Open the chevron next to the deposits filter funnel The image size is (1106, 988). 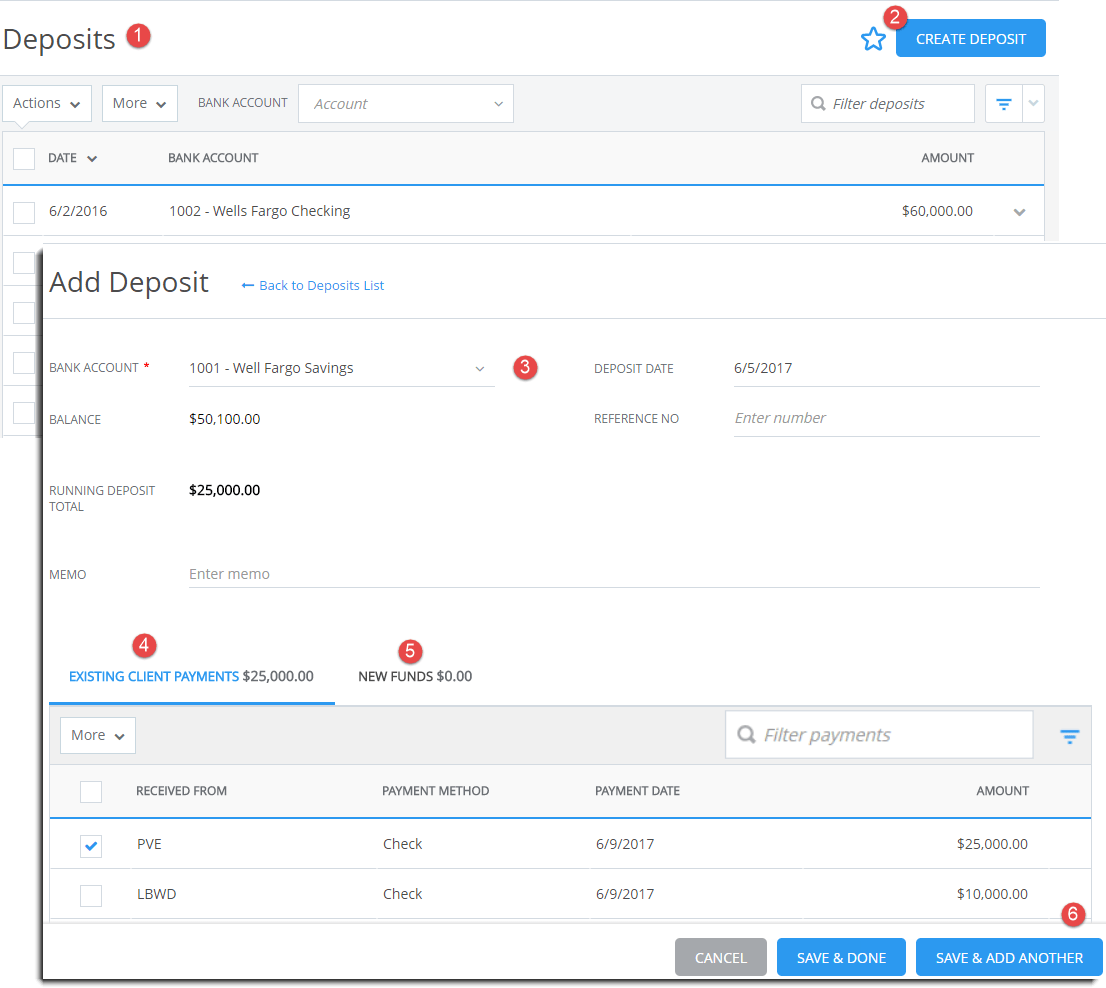[1033, 103]
